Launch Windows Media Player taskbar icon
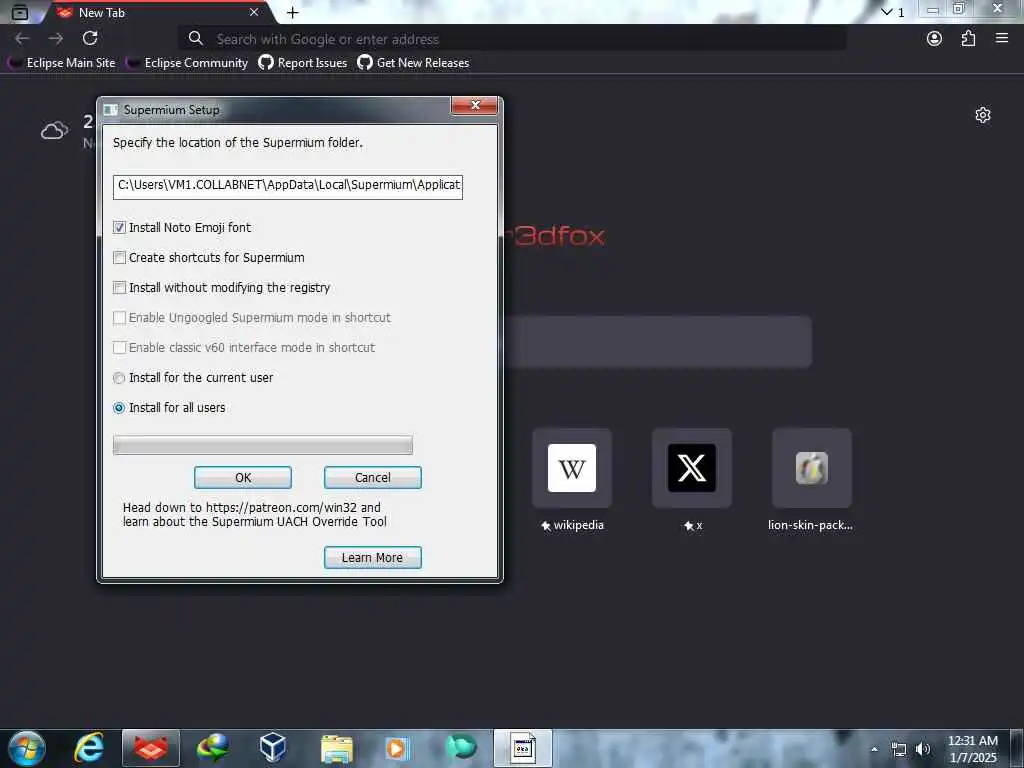The height and width of the screenshot is (768, 1024). [396, 748]
